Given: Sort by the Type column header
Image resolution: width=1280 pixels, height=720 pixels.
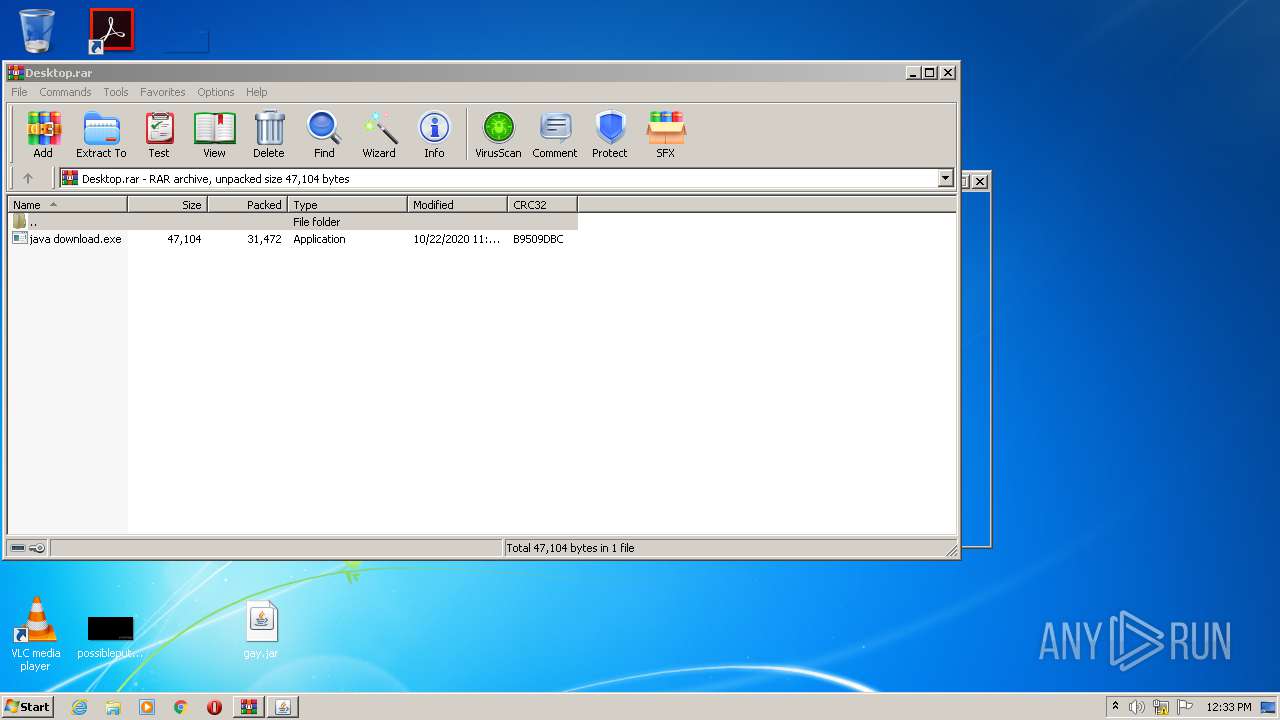Looking at the screenshot, I should click(x=348, y=205).
